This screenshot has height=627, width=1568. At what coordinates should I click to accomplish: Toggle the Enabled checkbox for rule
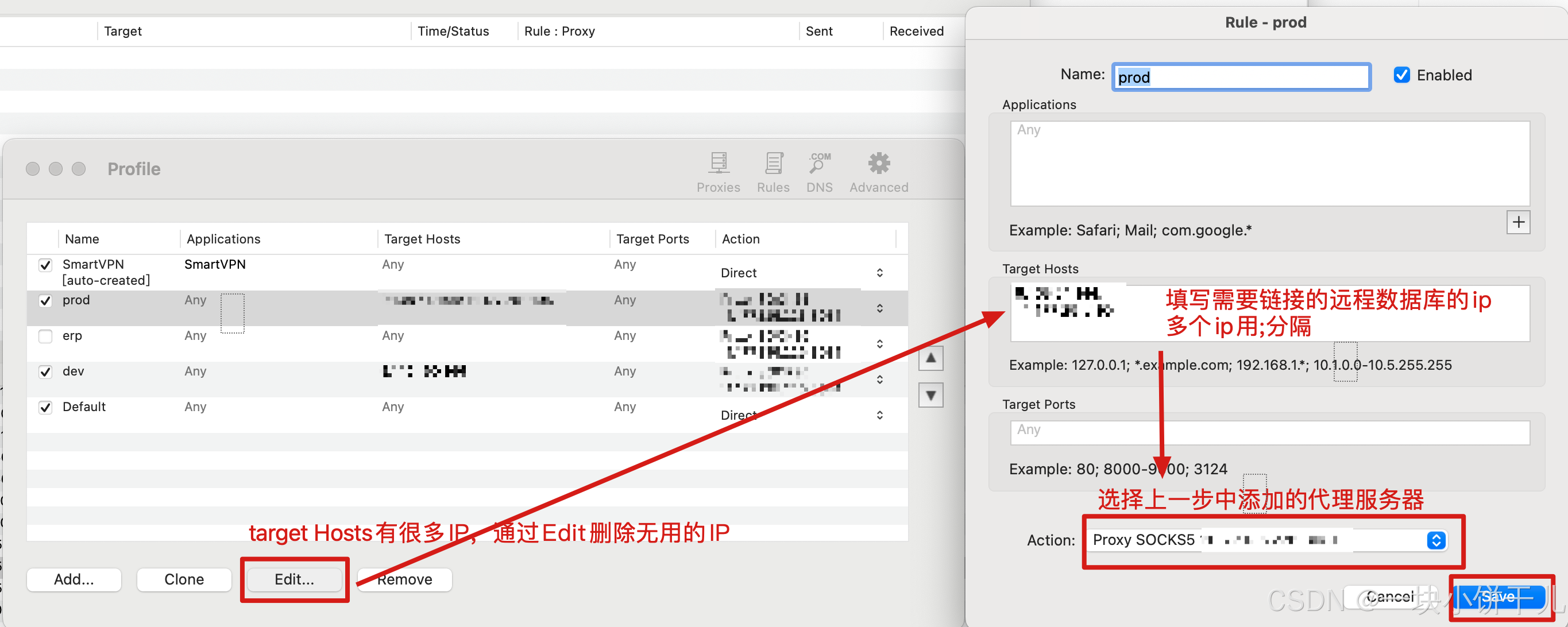coord(1402,75)
